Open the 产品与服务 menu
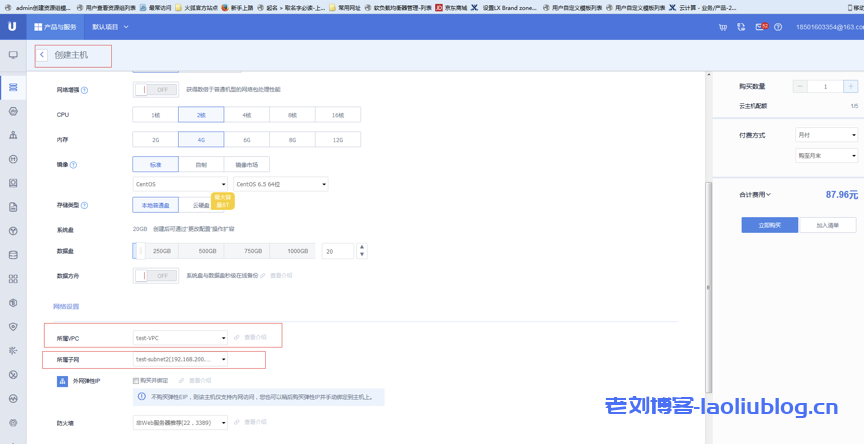864x444 pixels. [x=51, y=27]
